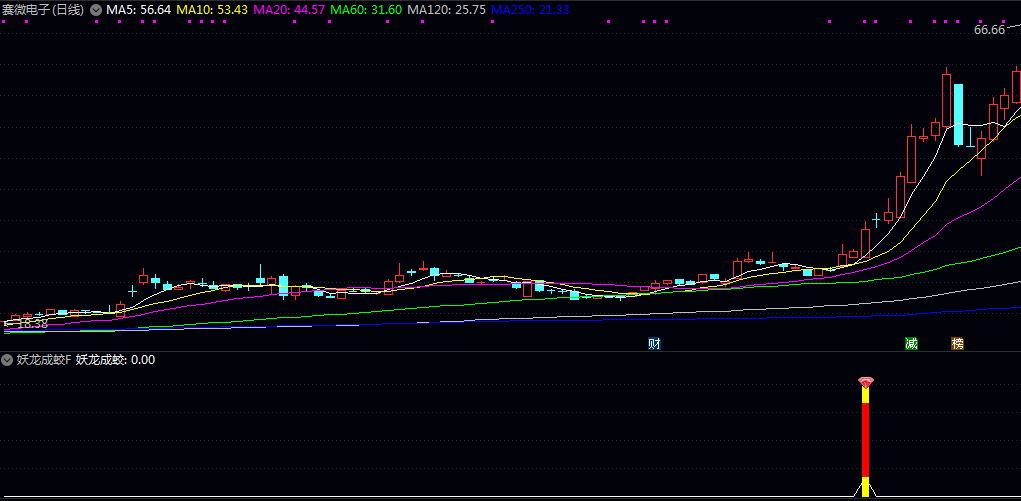Click the 66.66 high price label
1021x501 pixels.
tap(989, 30)
